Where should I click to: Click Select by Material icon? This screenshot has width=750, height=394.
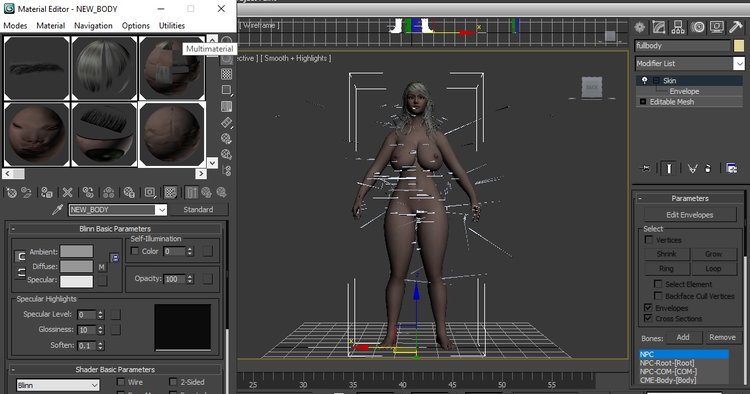[x=227, y=154]
